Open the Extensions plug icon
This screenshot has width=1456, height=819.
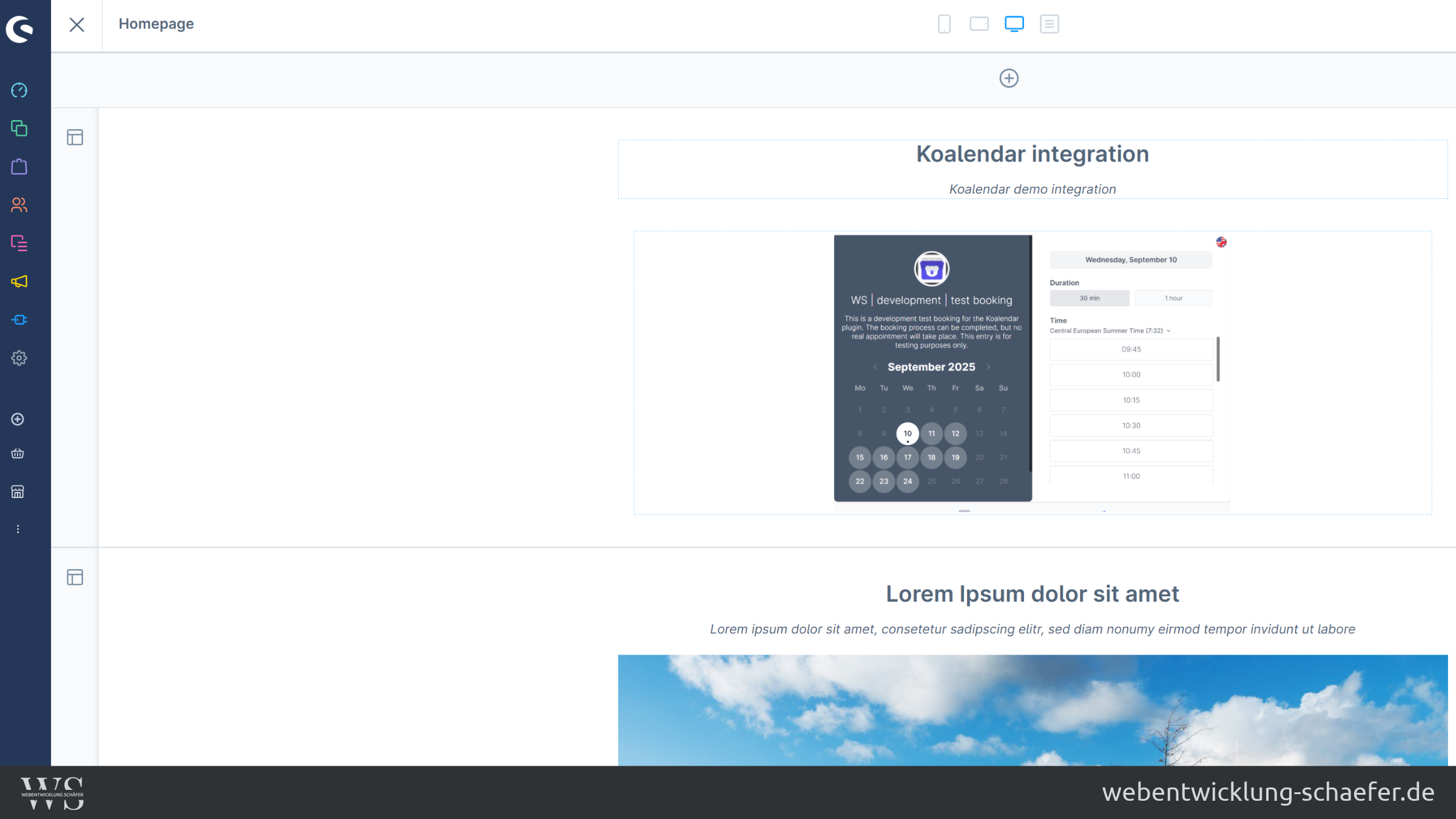pos(19,320)
